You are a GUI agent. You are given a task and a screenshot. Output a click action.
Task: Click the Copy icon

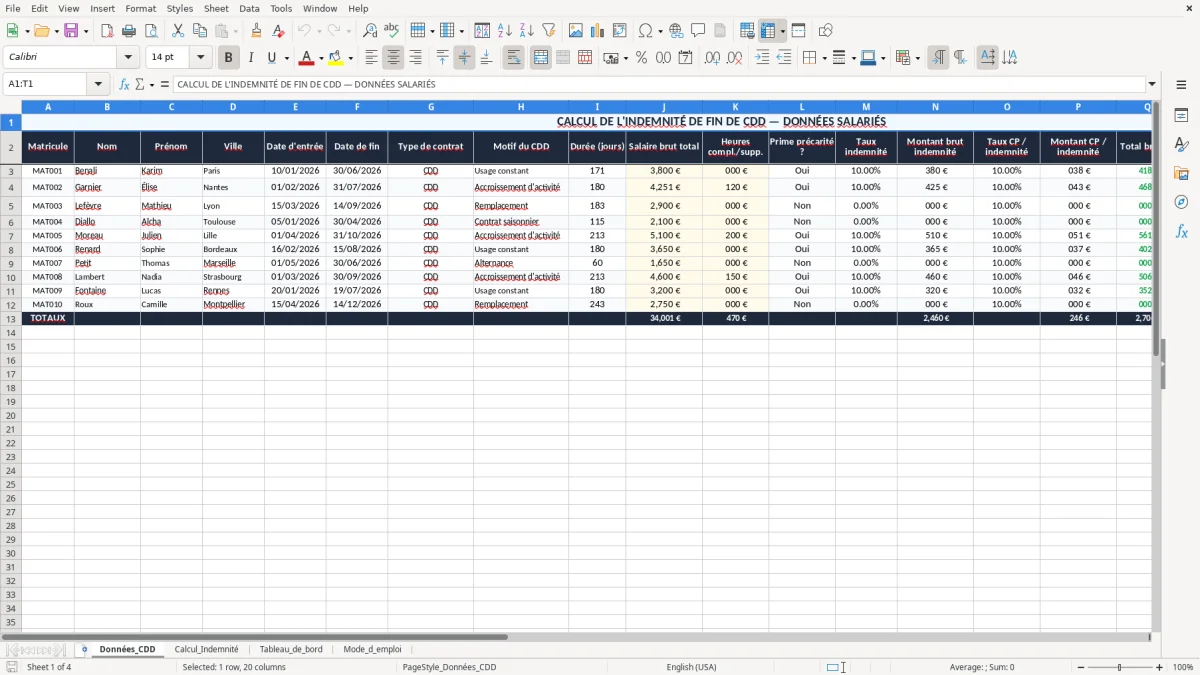point(200,31)
